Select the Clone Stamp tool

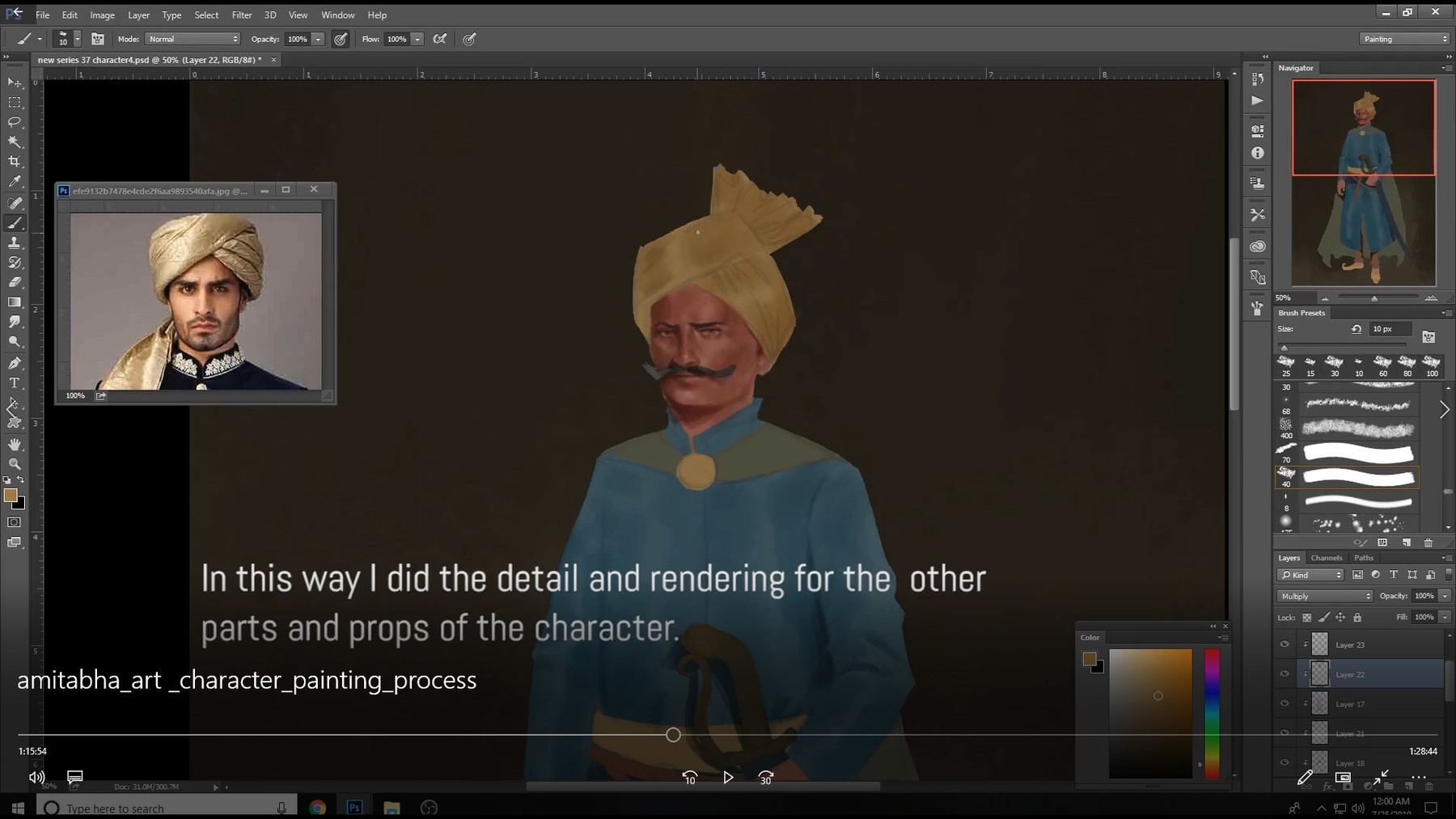click(14, 243)
